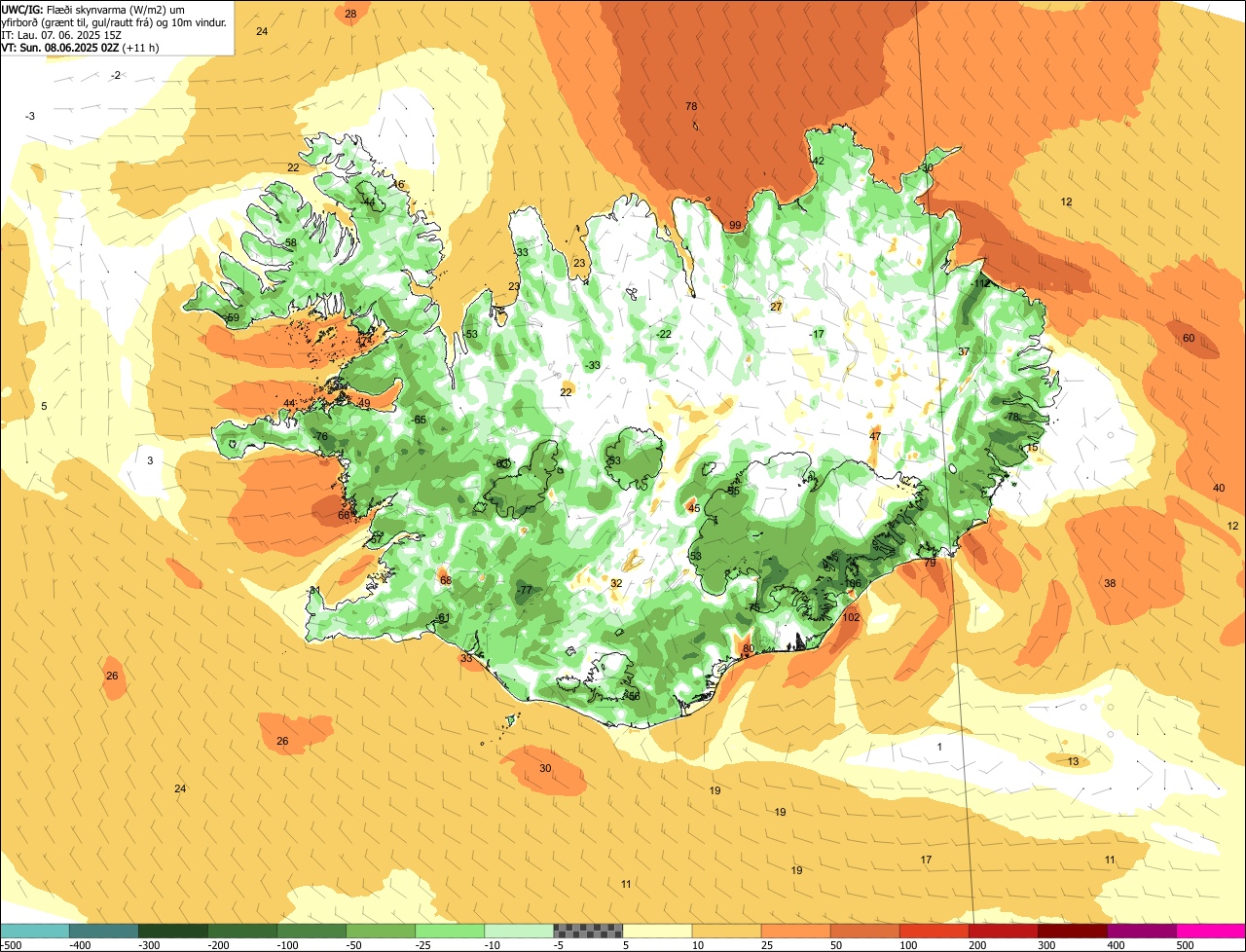This screenshot has height=952, width=1246.
Task: Pick the orange 50 to 100 legend swatch
Action: pos(864,931)
